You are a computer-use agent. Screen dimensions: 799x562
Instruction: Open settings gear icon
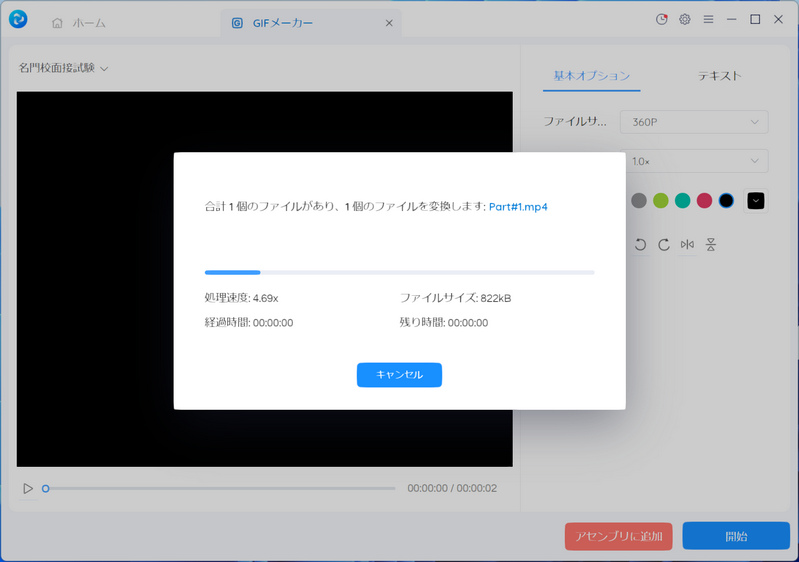(x=685, y=19)
